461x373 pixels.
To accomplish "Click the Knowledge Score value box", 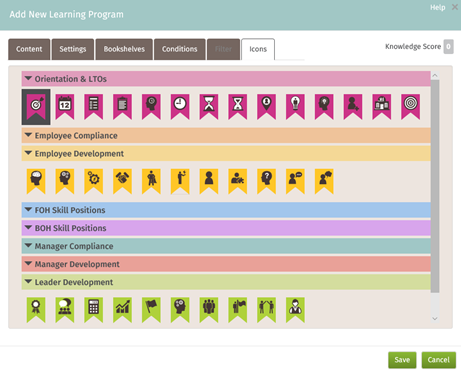I will (448, 47).
